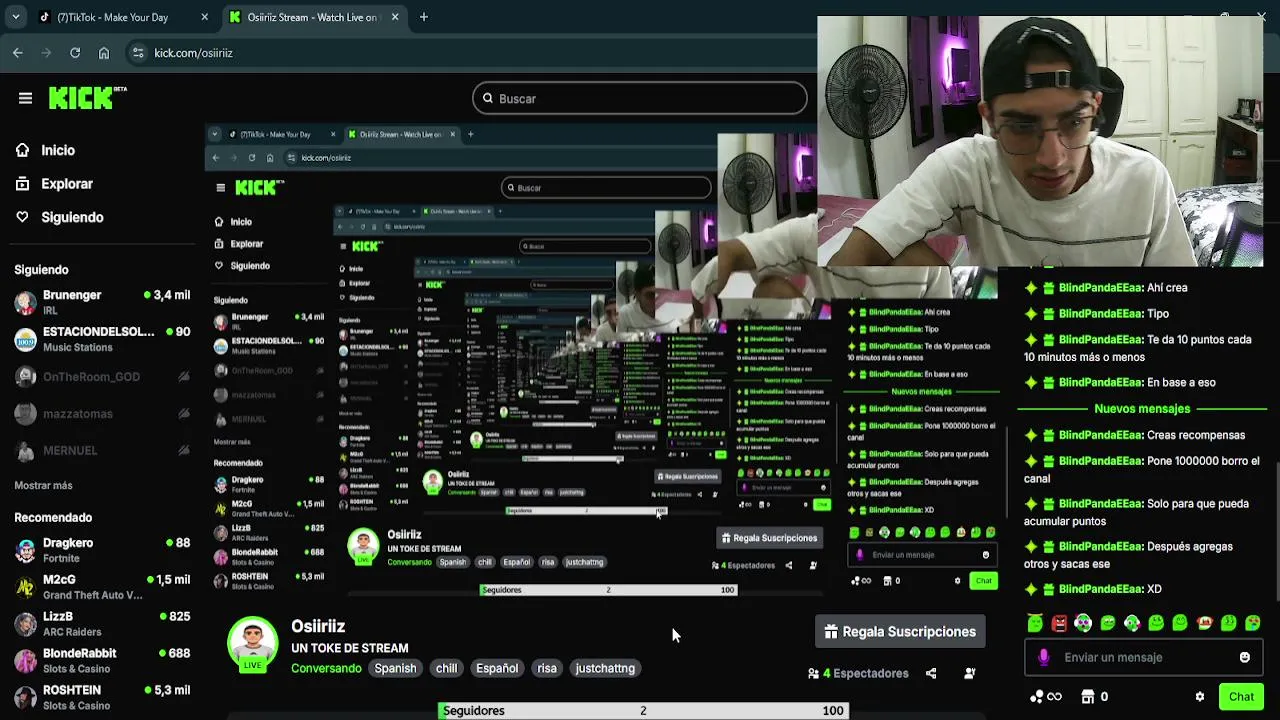Open Brunenger channel in the Siguiendo list
Viewport: 1280px width, 720px height.
pos(102,303)
